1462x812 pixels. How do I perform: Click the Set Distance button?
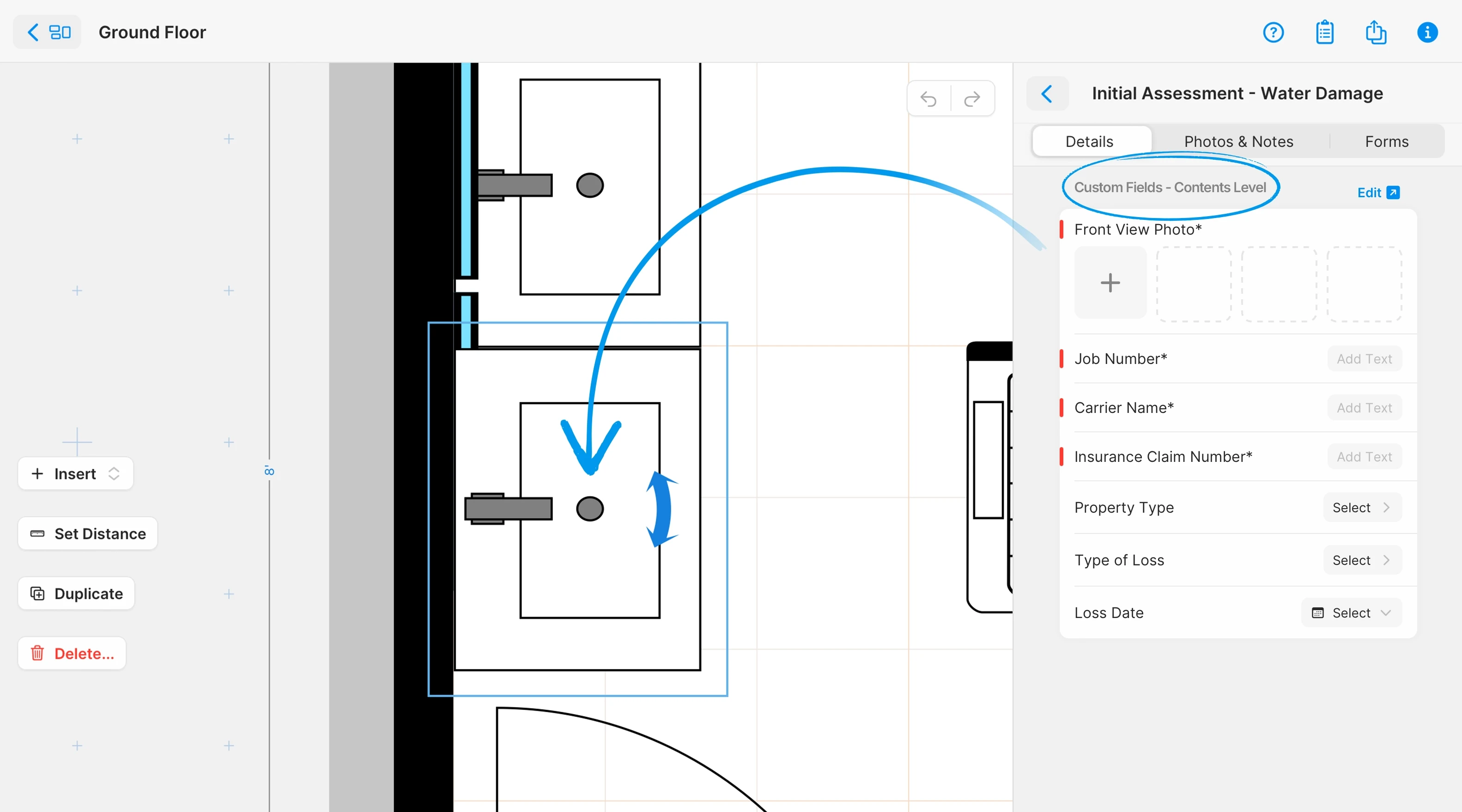(88, 534)
